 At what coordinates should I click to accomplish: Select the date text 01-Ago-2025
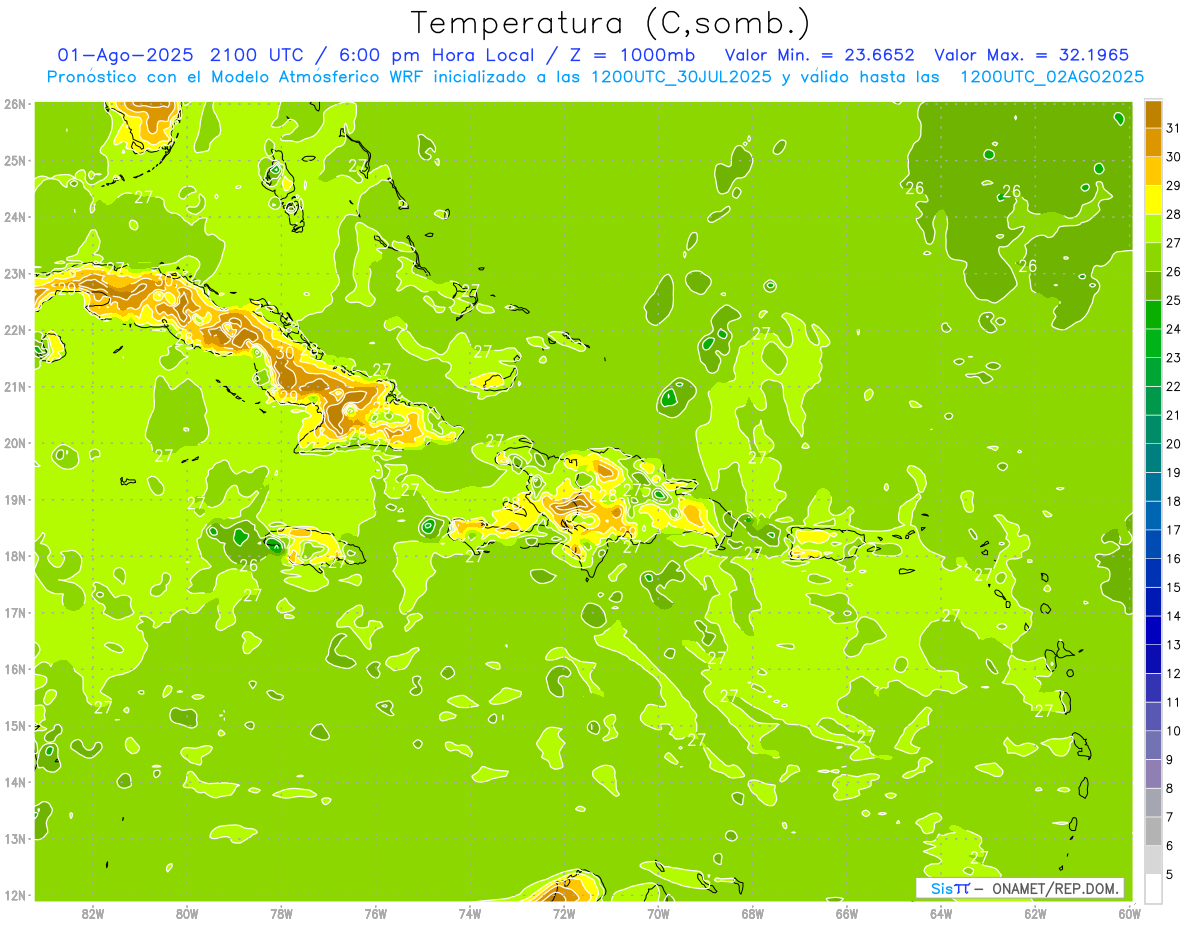pyautogui.click(x=126, y=55)
